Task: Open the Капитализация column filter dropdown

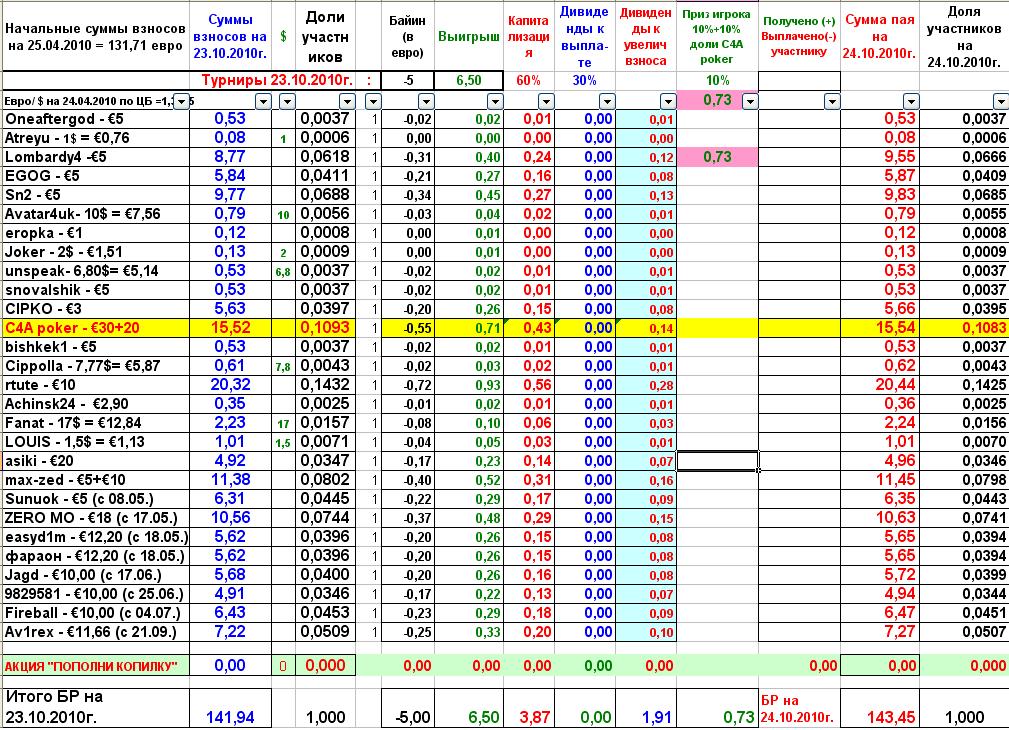Action: click(546, 101)
